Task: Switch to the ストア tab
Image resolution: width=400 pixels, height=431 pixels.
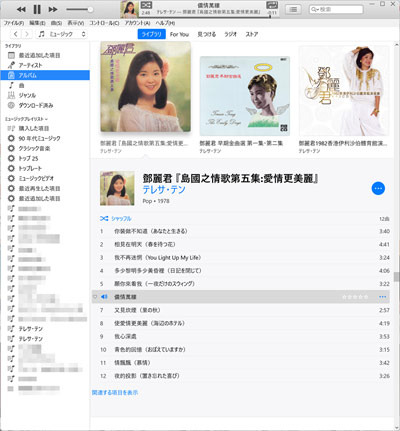Action: 252,34
